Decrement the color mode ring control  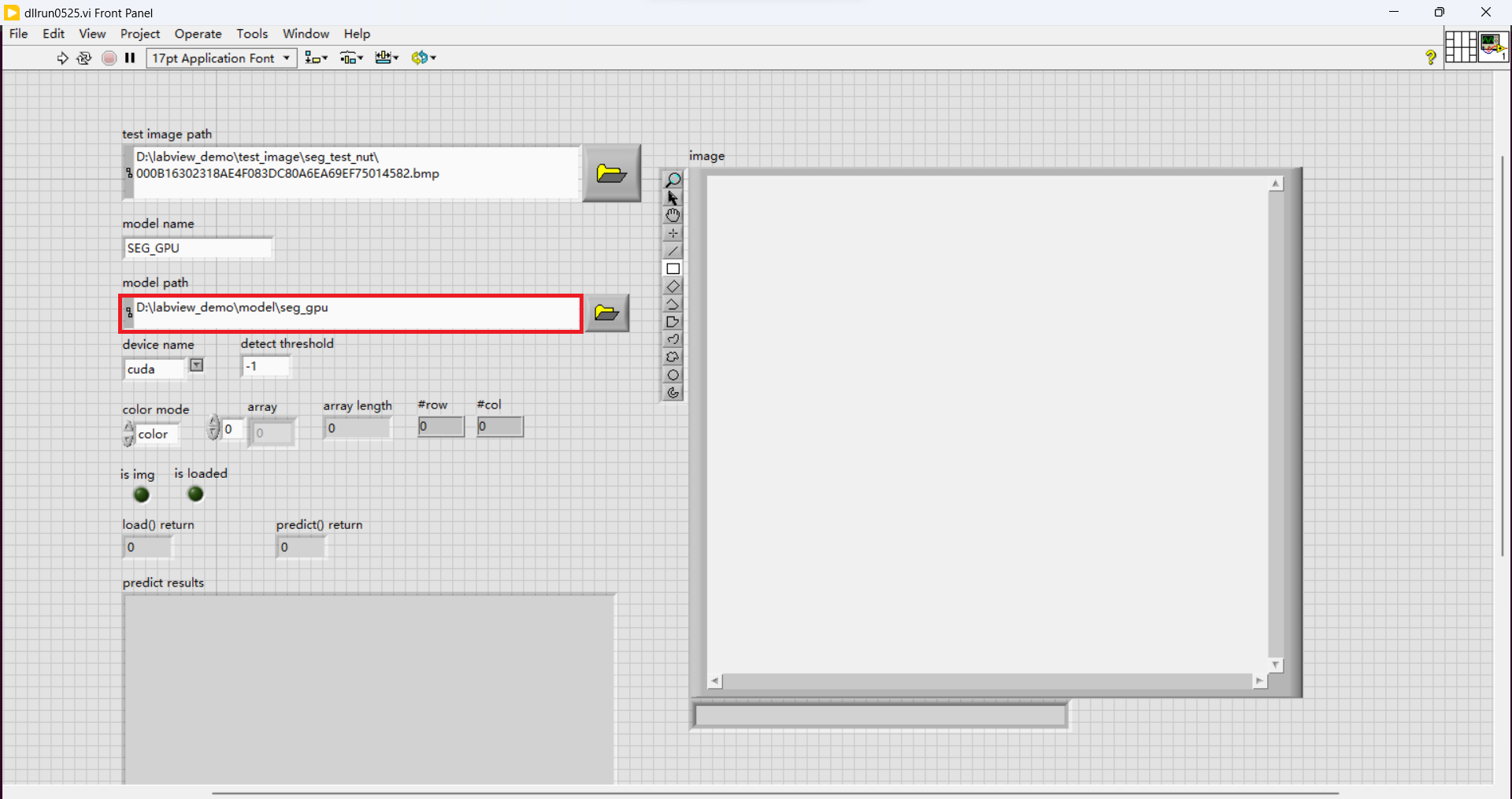tap(128, 440)
